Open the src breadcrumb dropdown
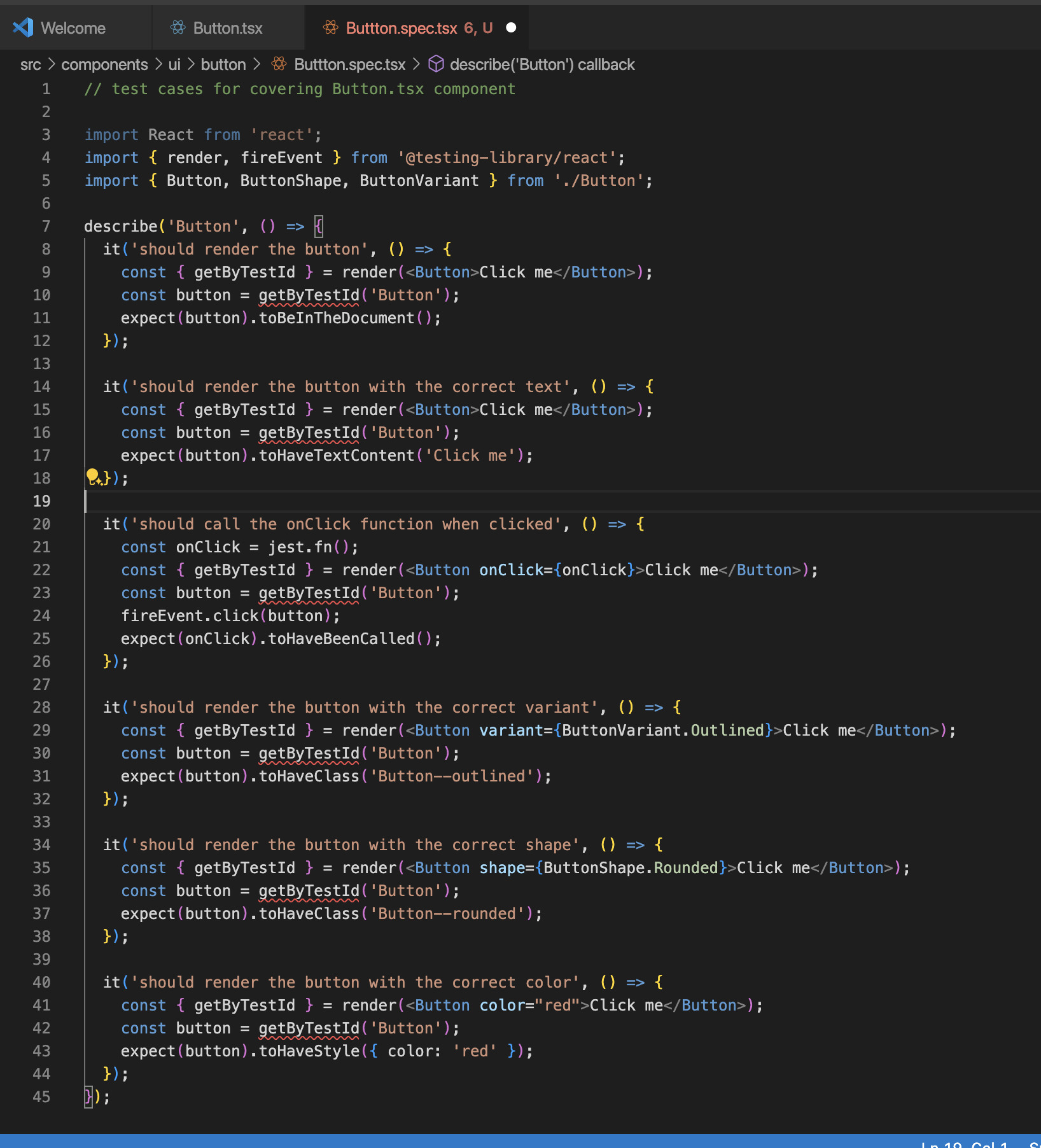The width and height of the screenshot is (1041, 1148). point(30,64)
